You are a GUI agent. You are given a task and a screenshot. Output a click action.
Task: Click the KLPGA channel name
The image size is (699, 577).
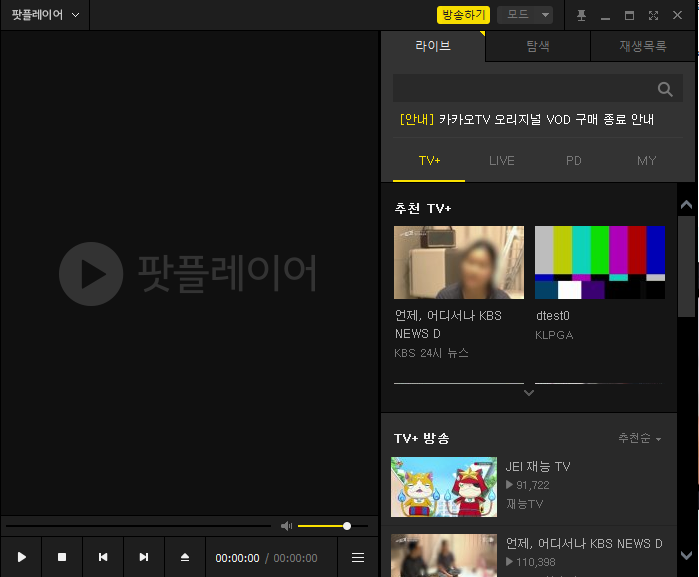coord(554,335)
